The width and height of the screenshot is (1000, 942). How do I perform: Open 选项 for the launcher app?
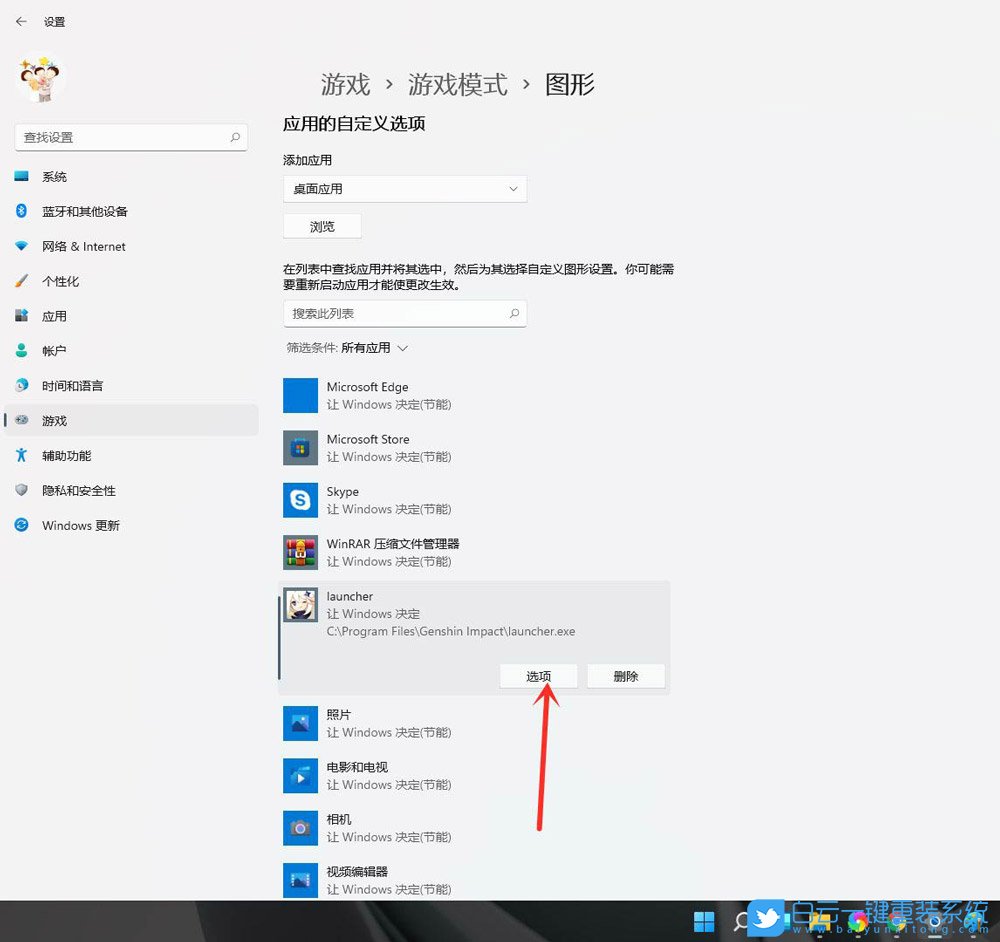tap(538, 675)
